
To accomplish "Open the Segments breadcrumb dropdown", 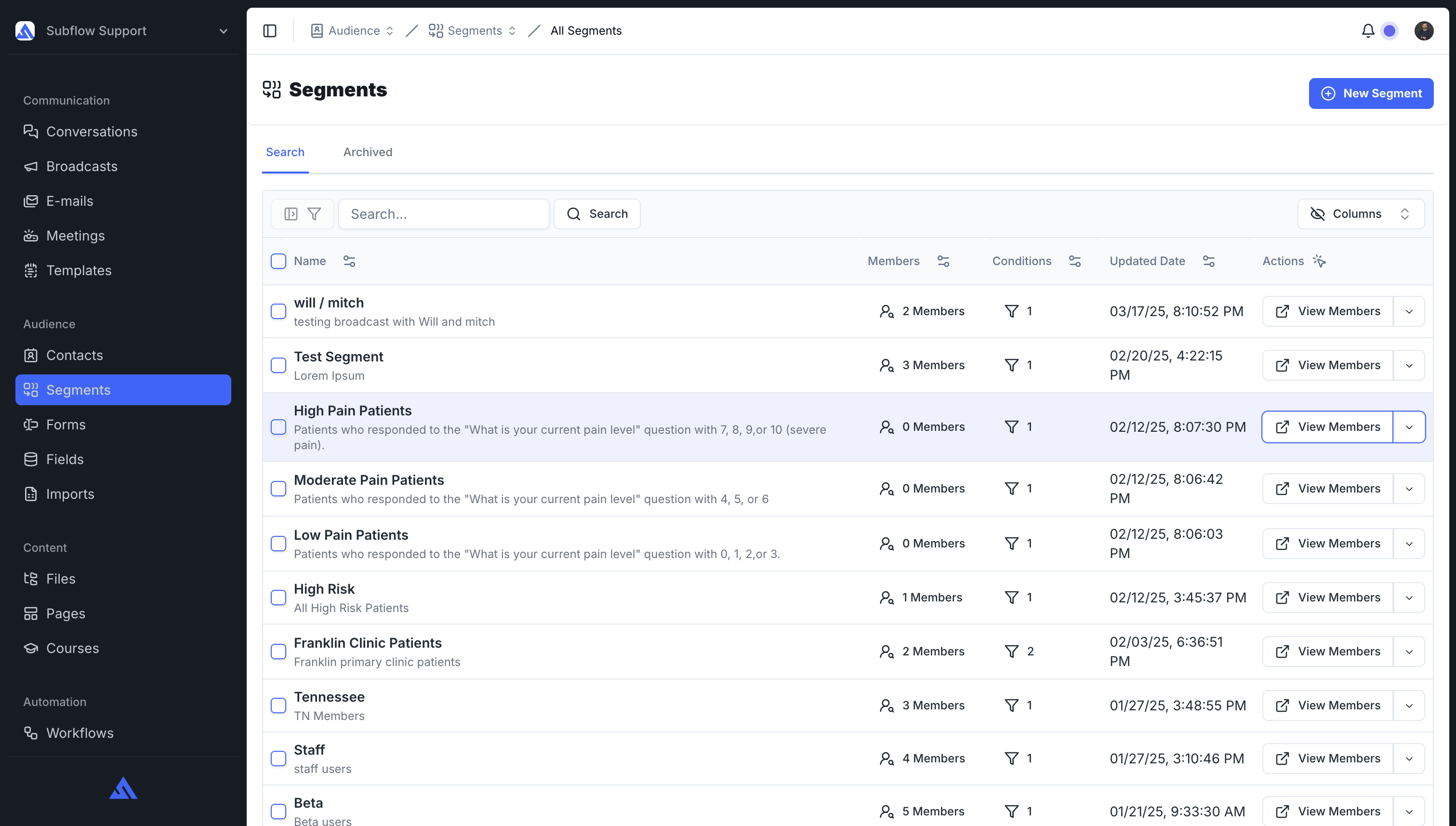I will tap(473, 31).
